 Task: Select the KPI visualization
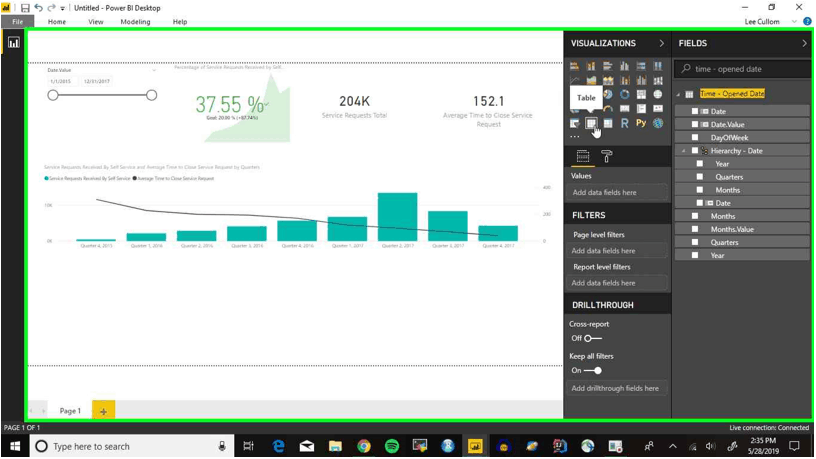(x=658, y=109)
